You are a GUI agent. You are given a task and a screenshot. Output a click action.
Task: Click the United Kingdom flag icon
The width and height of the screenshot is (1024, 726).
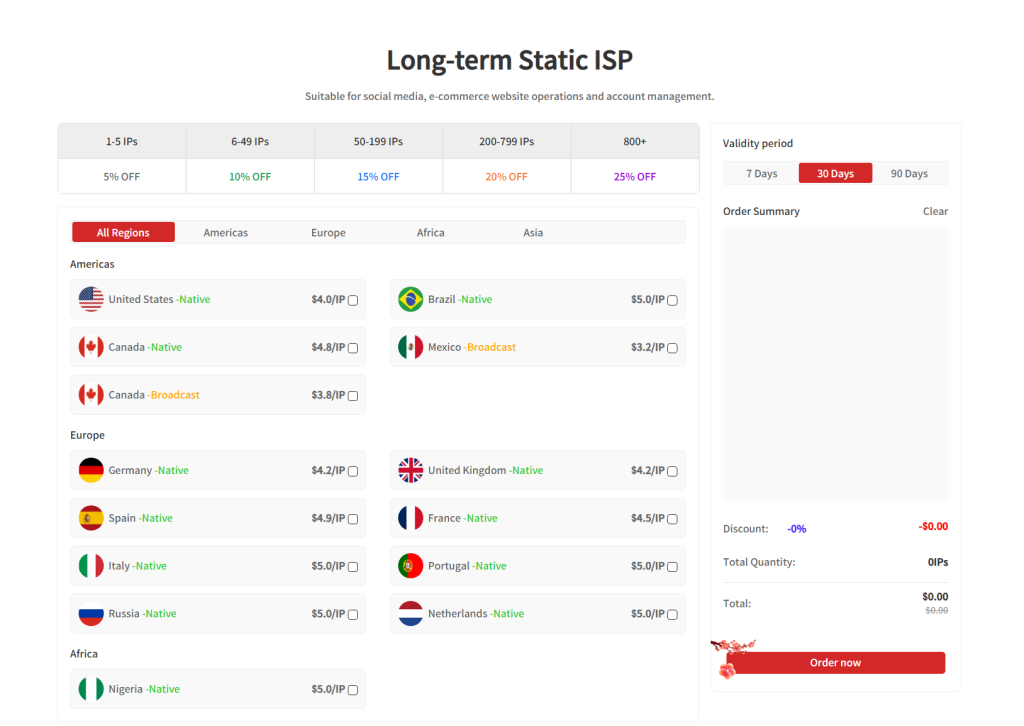410,470
